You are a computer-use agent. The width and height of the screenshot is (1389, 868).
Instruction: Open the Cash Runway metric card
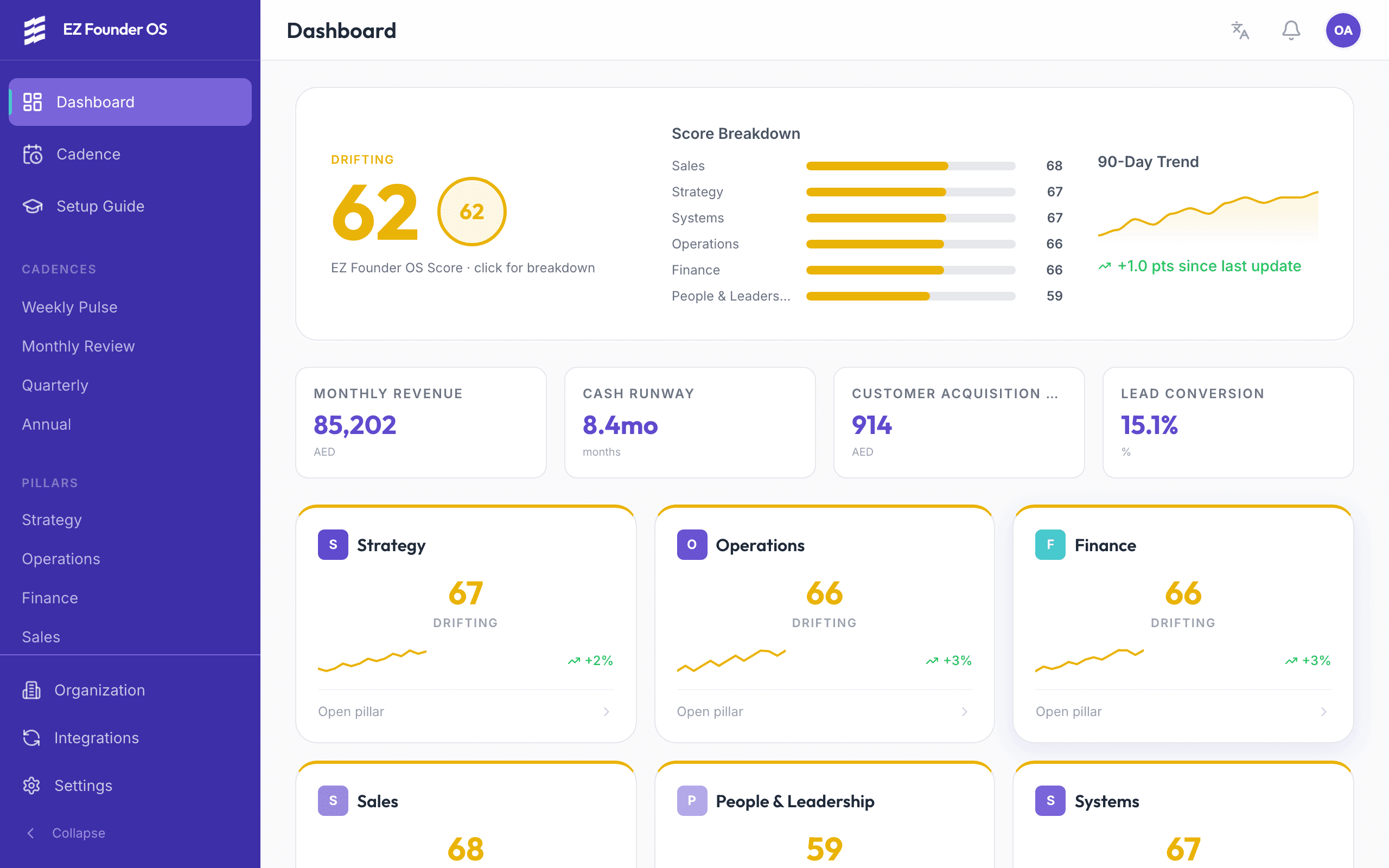click(x=690, y=423)
